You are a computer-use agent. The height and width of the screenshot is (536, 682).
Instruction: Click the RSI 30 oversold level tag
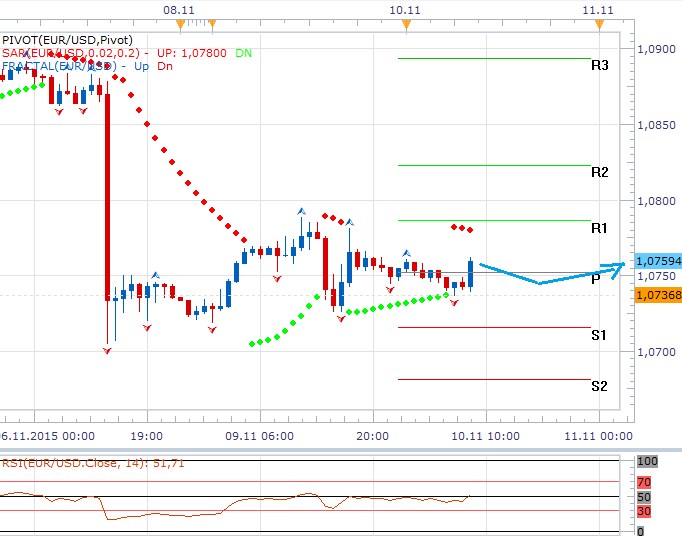(644, 511)
